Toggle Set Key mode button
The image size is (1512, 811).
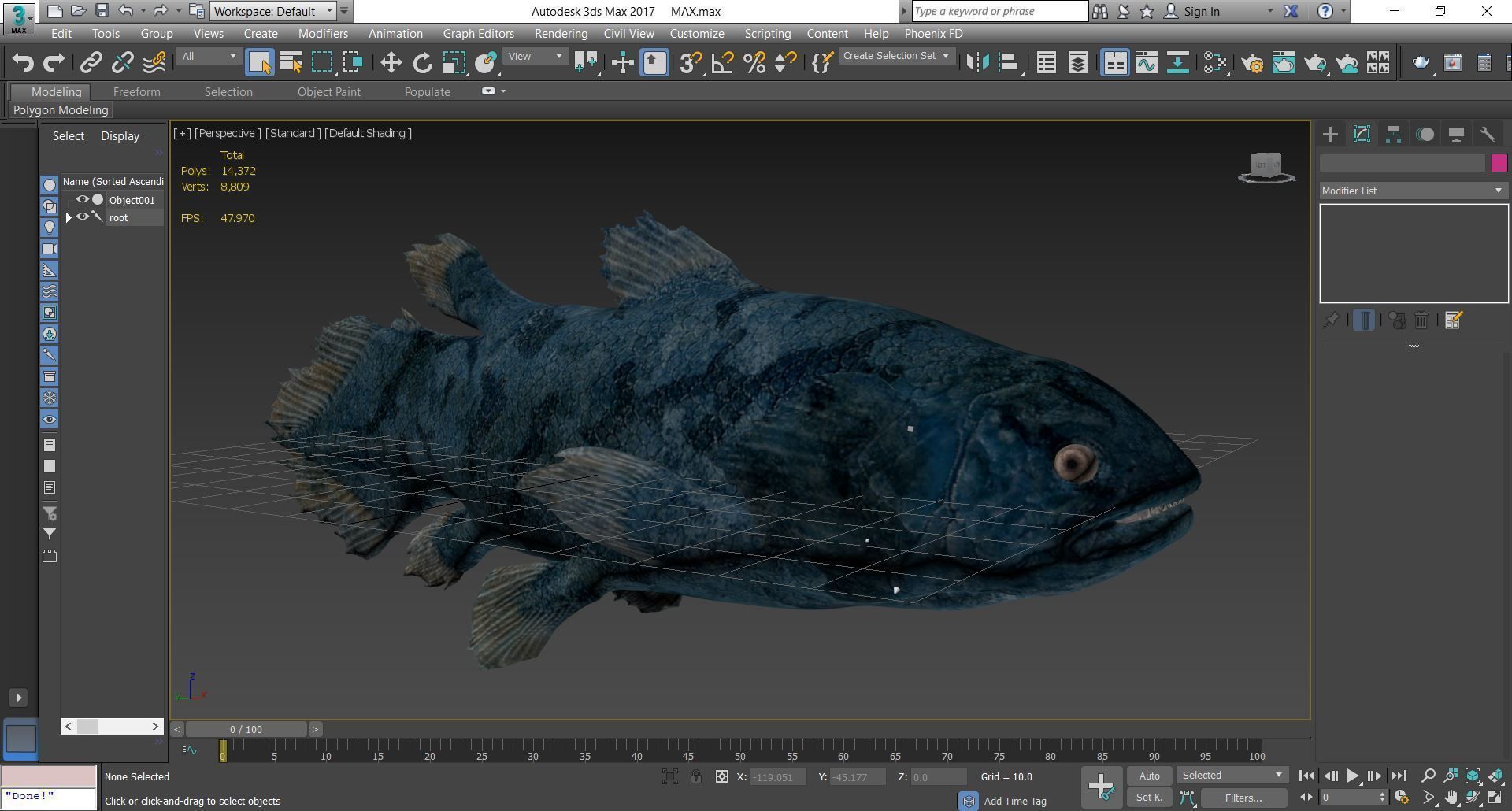pos(1149,798)
